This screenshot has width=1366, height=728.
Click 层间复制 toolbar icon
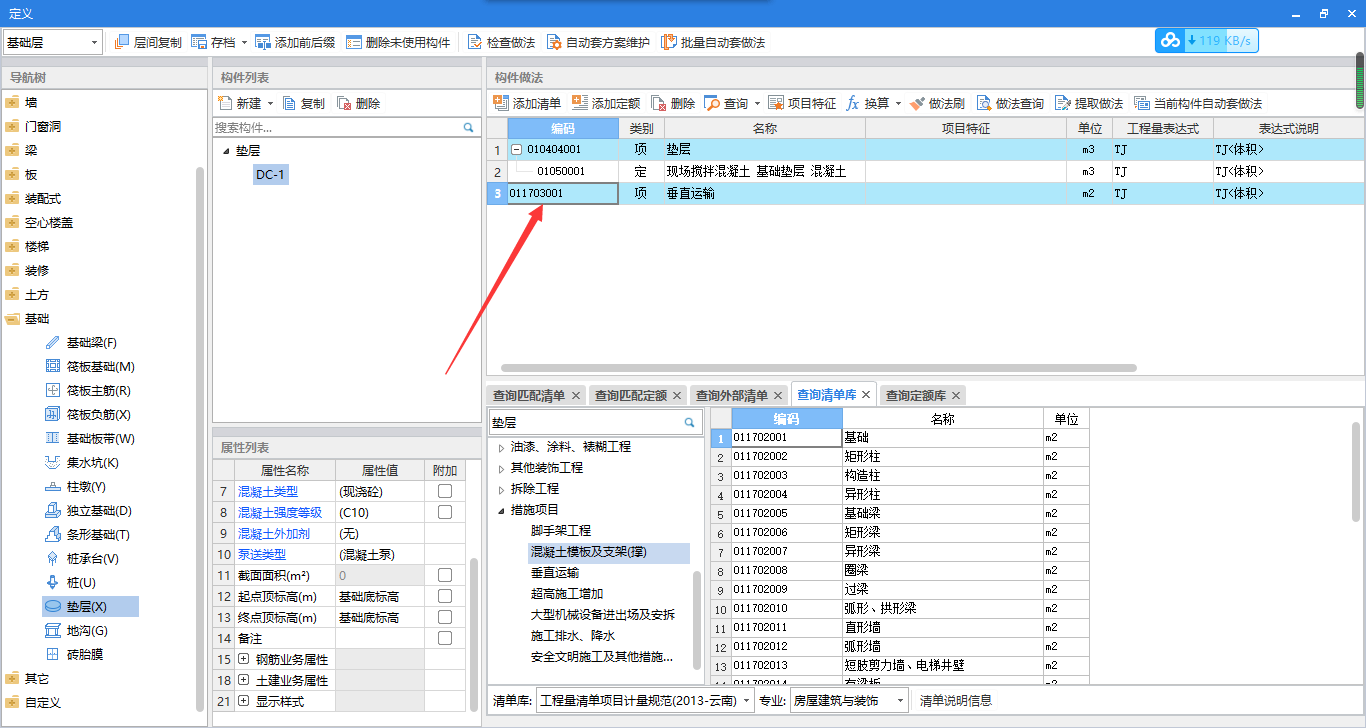pyautogui.click(x=123, y=42)
